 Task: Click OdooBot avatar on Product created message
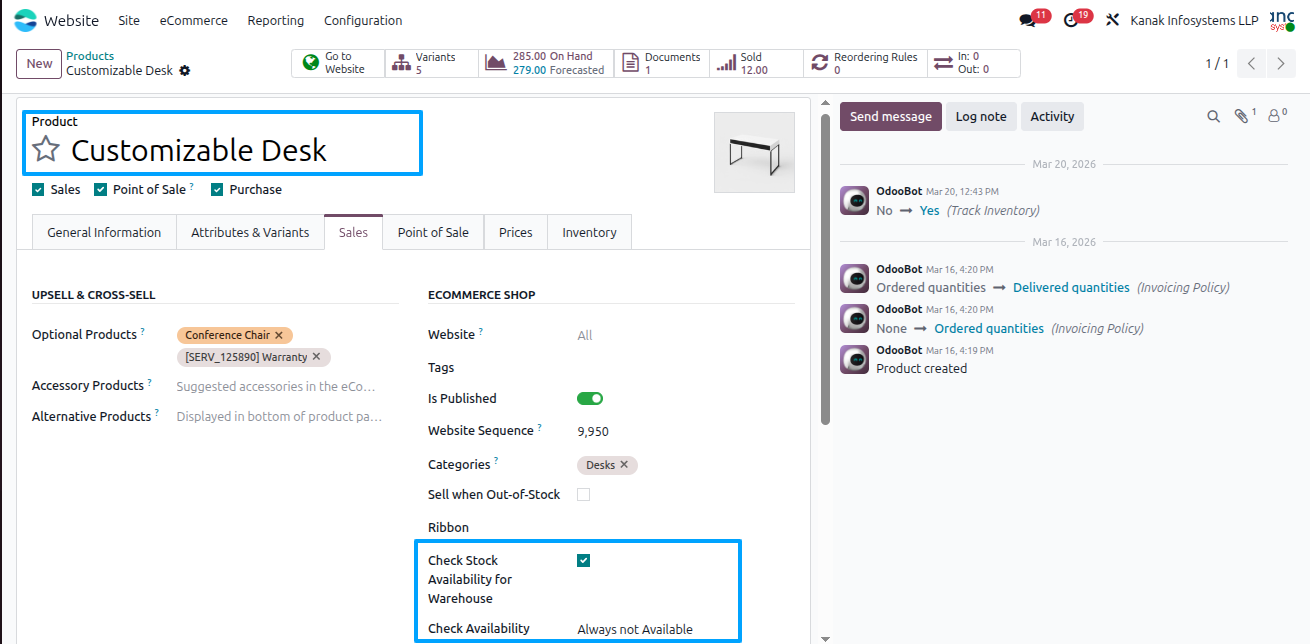pyautogui.click(x=854, y=359)
